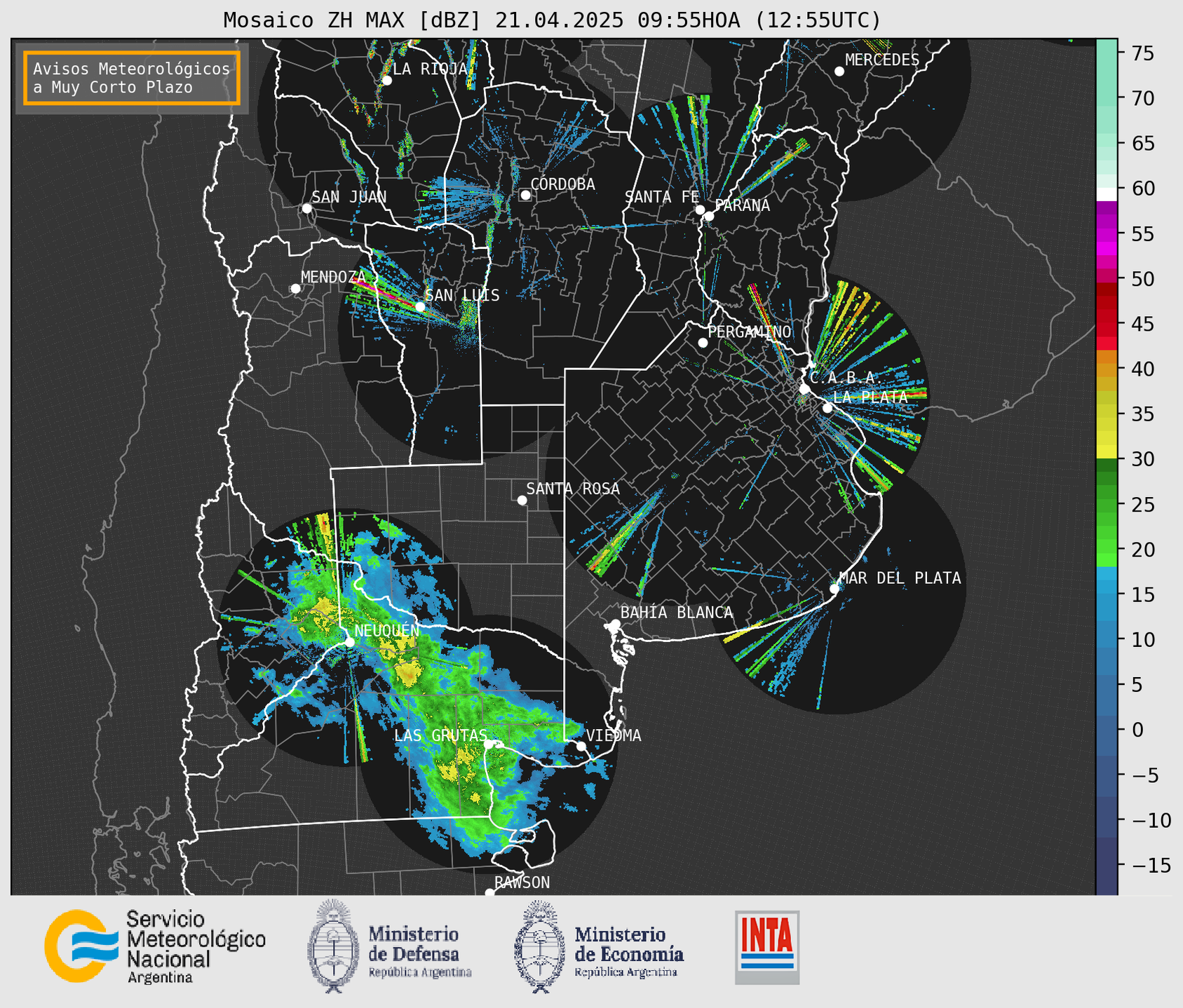The width and height of the screenshot is (1183, 1008).
Task: Click the PERGAMINO label text
Action: [x=750, y=332]
